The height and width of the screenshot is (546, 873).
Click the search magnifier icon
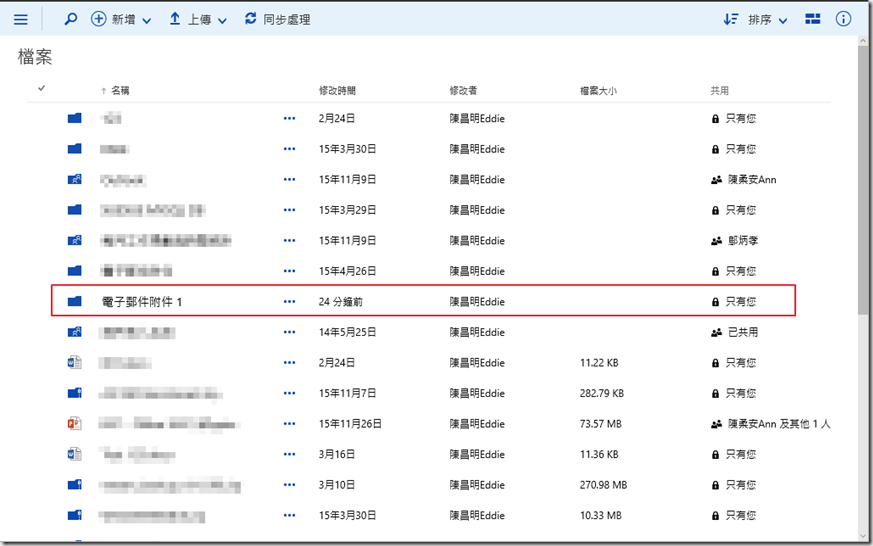pos(70,19)
